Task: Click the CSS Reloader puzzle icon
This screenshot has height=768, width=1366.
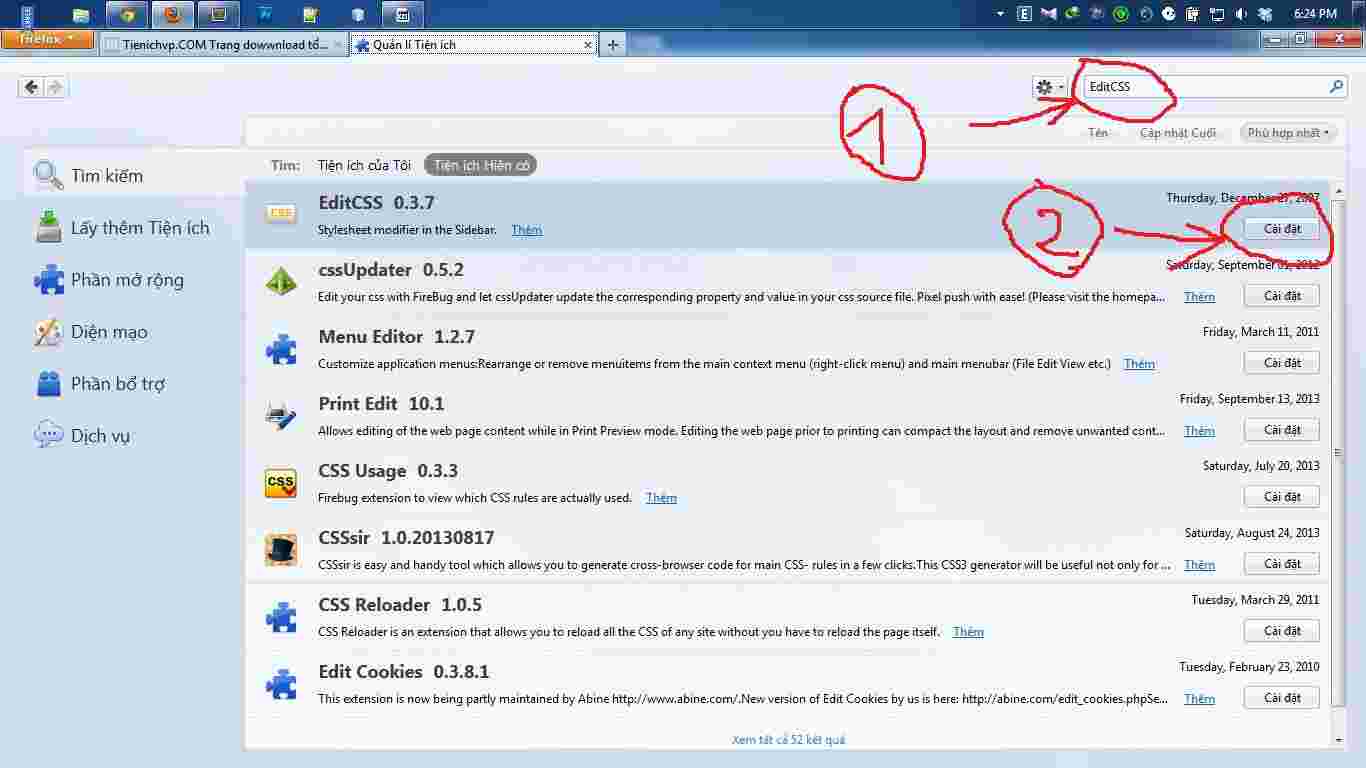Action: point(281,617)
